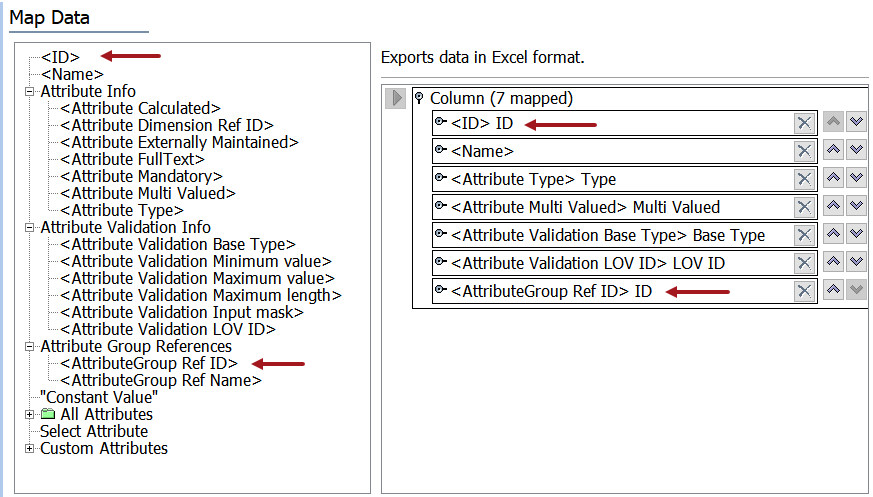Remove the <ID> ID mapped column
Viewport: 873px width, 497px height.
[803, 123]
